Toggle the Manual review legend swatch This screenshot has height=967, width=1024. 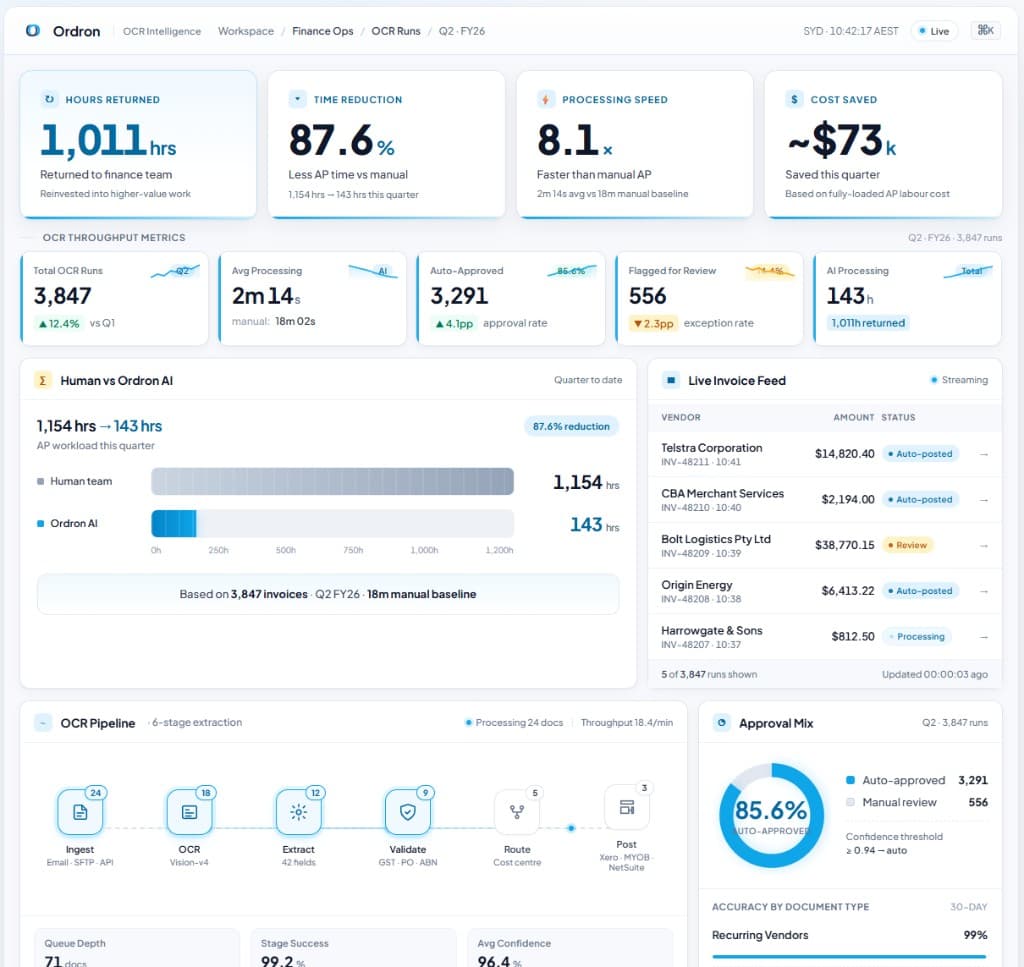coord(850,802)
